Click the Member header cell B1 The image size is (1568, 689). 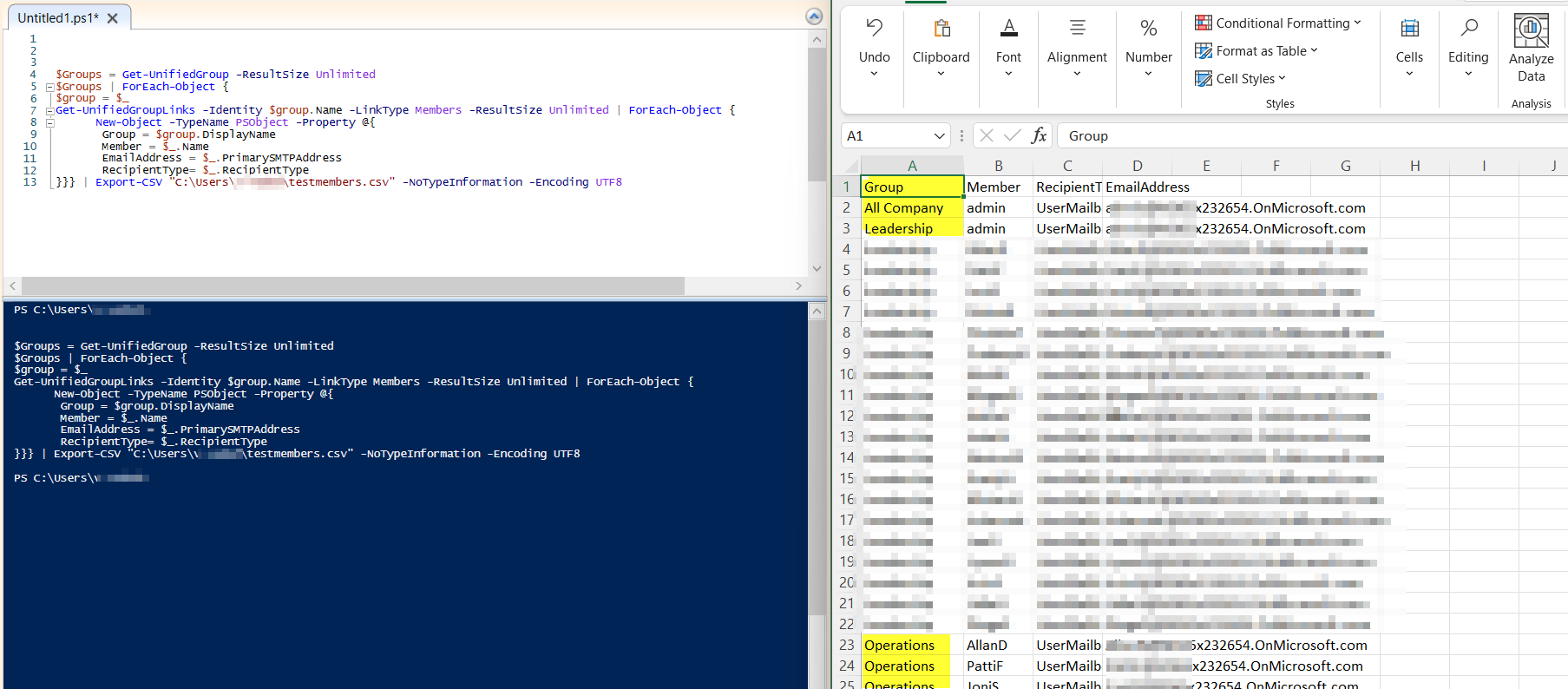pos(998,187)
